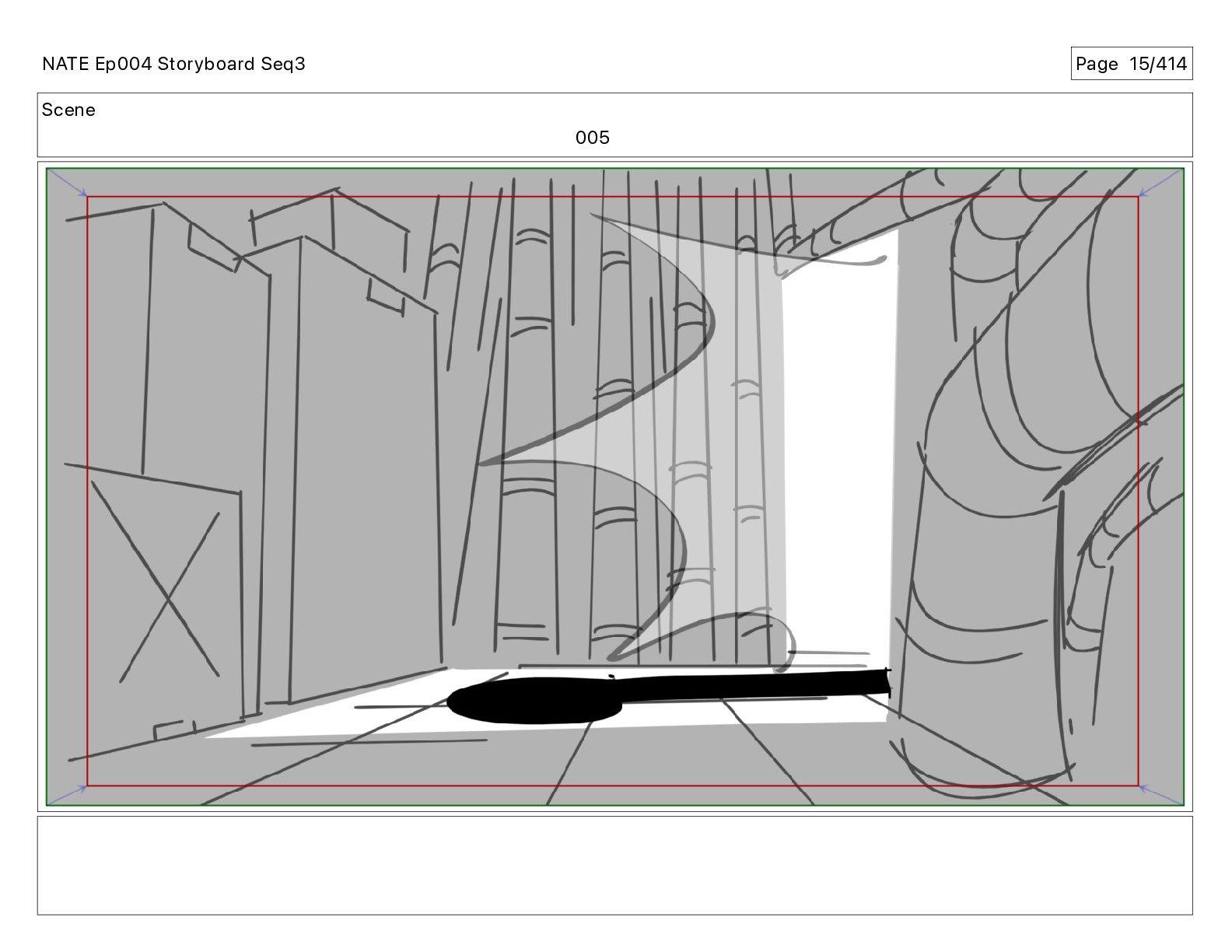Click the scene number '005'
The image size is (1232, 952).
pyautogui.click(x=593, y=138)
